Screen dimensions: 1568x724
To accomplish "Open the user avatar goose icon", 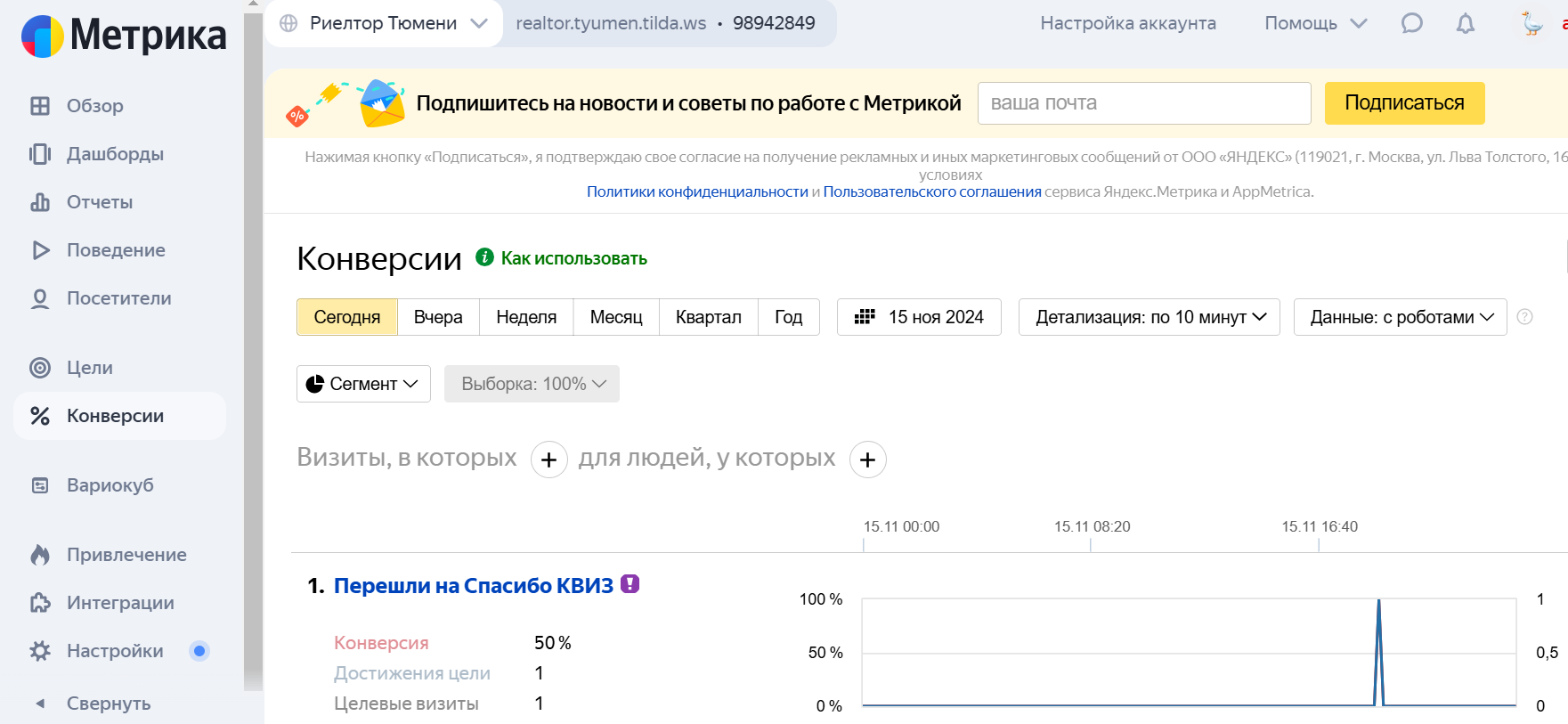I will pyautogui.click(x=1531, y=23).
